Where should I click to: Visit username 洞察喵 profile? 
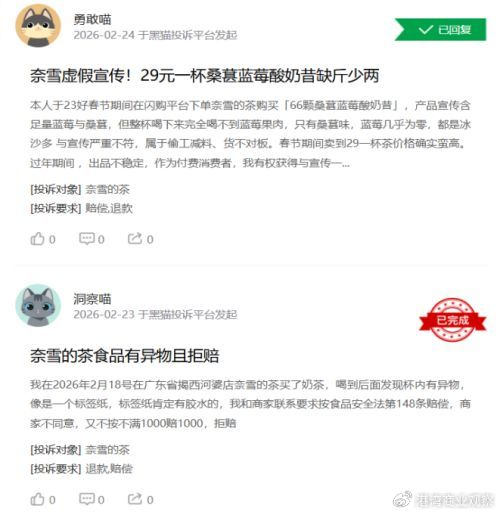coord(92,299)
